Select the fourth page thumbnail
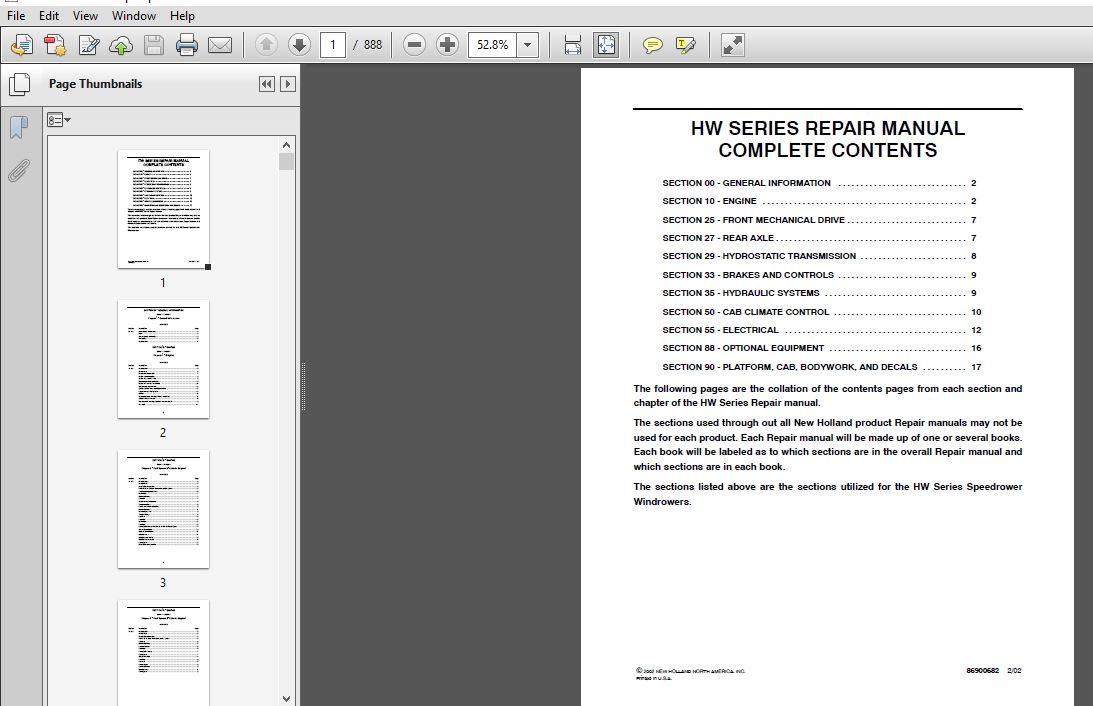The image size is (1093, 706). 163,653
